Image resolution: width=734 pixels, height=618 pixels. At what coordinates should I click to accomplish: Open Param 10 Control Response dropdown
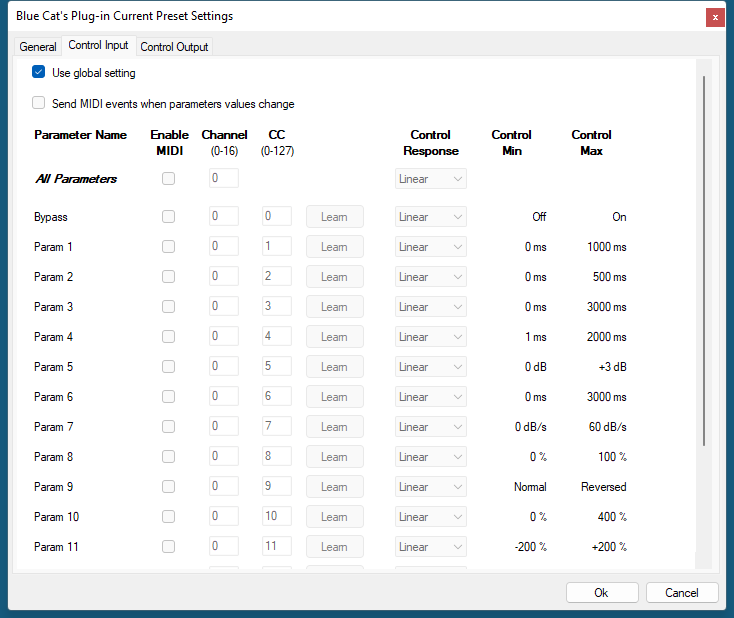pos(431,516)
